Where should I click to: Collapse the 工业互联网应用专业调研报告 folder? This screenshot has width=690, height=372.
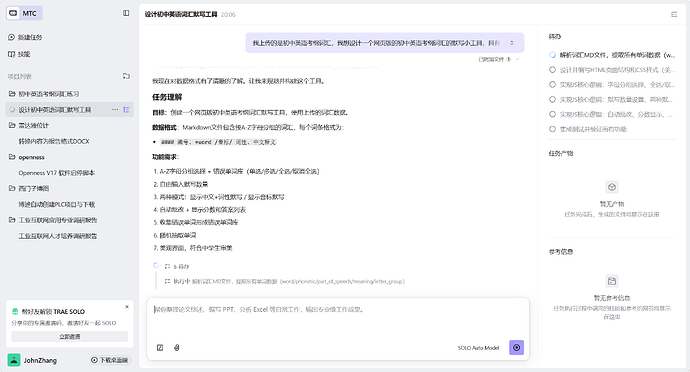[x=12, y=220]
